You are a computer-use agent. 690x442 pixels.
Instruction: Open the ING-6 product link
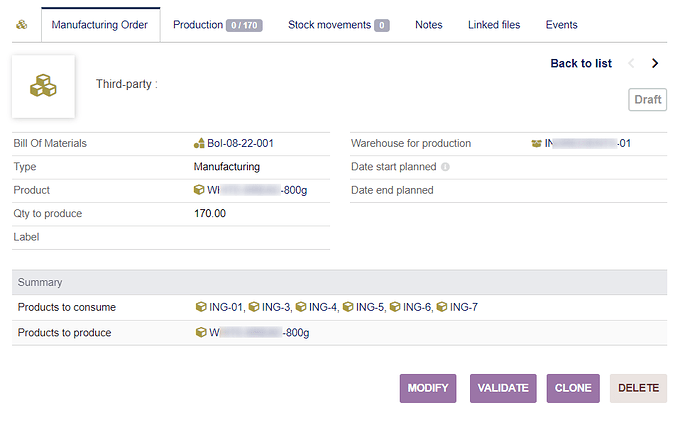[x=416, y=307]
